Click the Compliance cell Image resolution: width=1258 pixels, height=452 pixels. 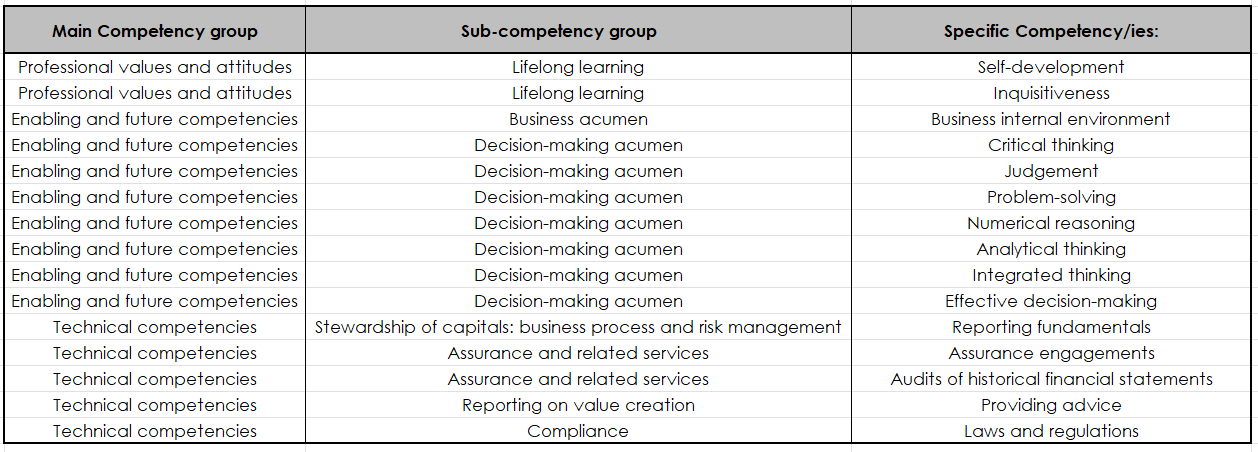[578, 431]
